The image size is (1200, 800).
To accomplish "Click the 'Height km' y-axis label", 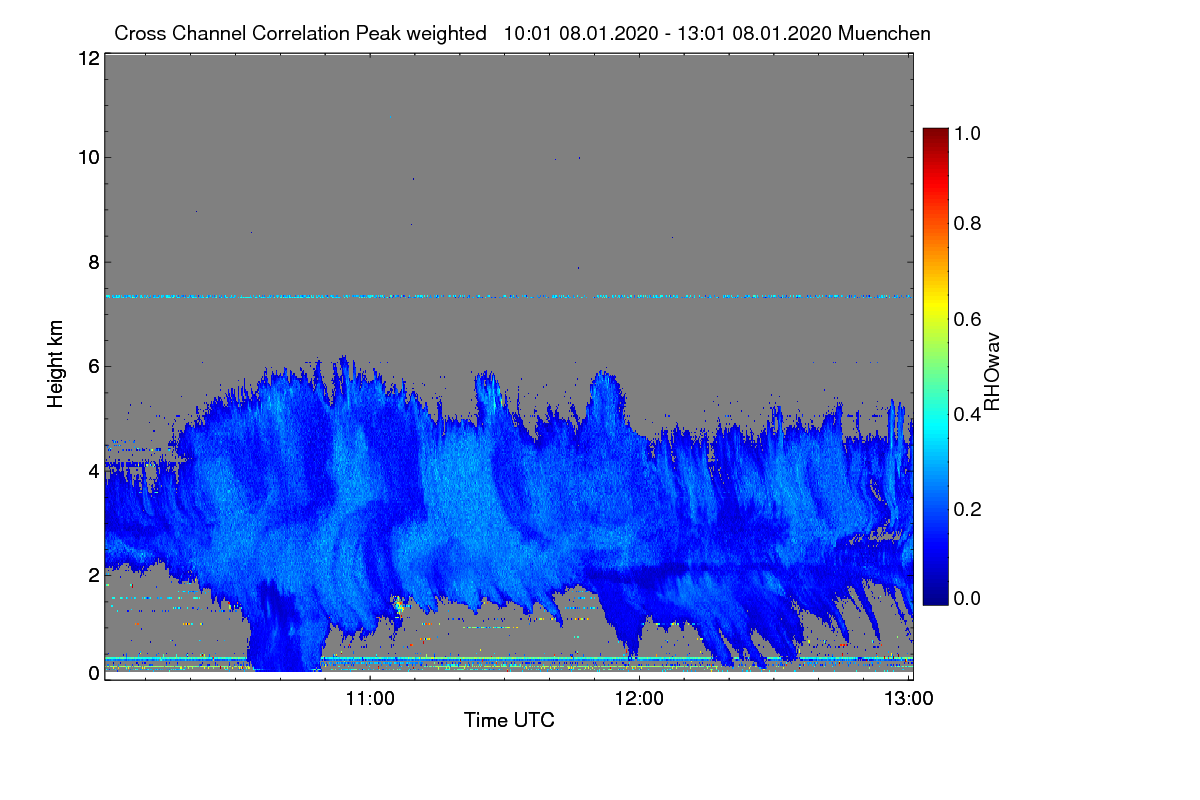I will (x=57, y=364).
